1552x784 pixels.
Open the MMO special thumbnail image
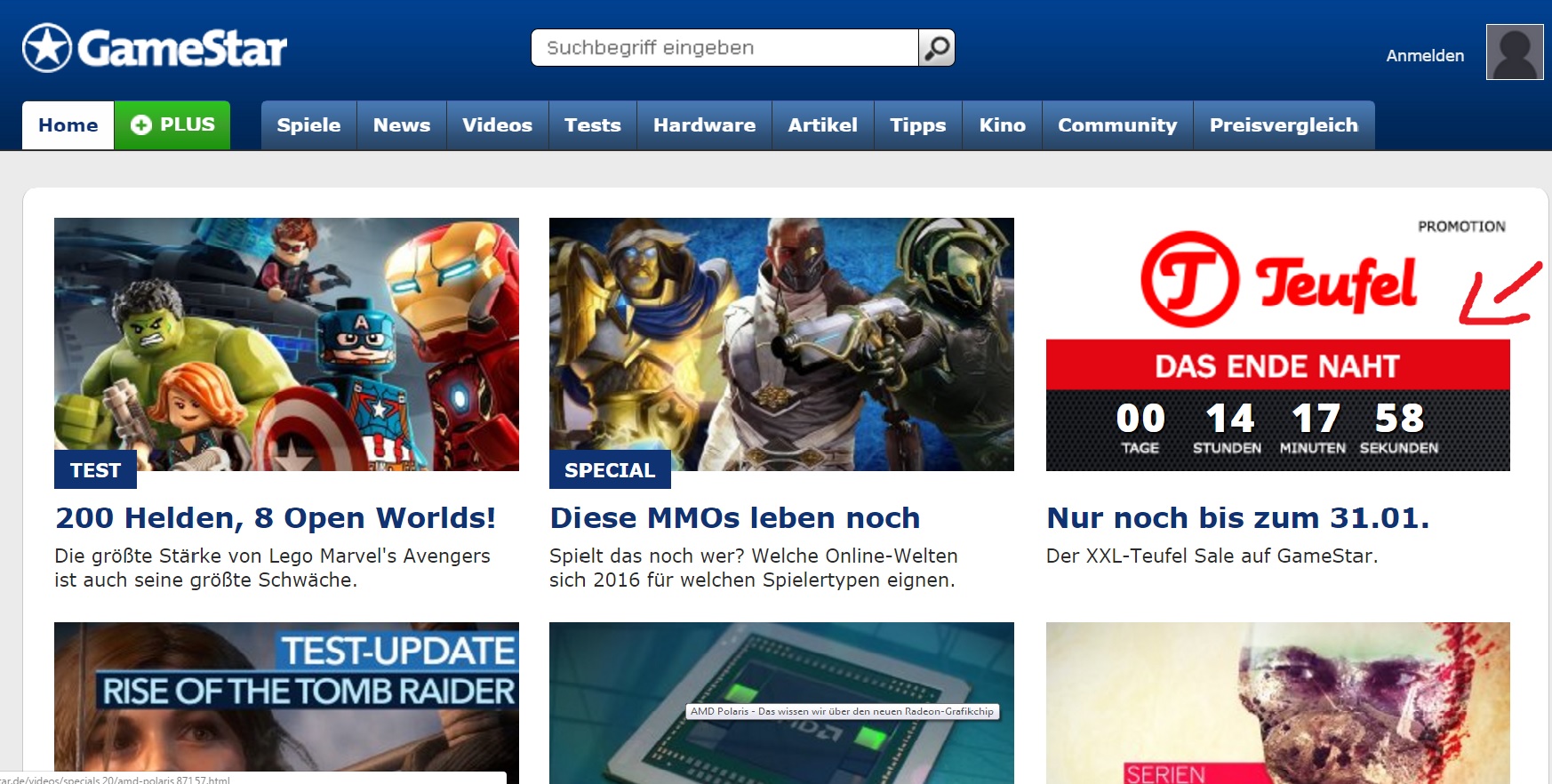pyautogui.click(x=781, y=344)
